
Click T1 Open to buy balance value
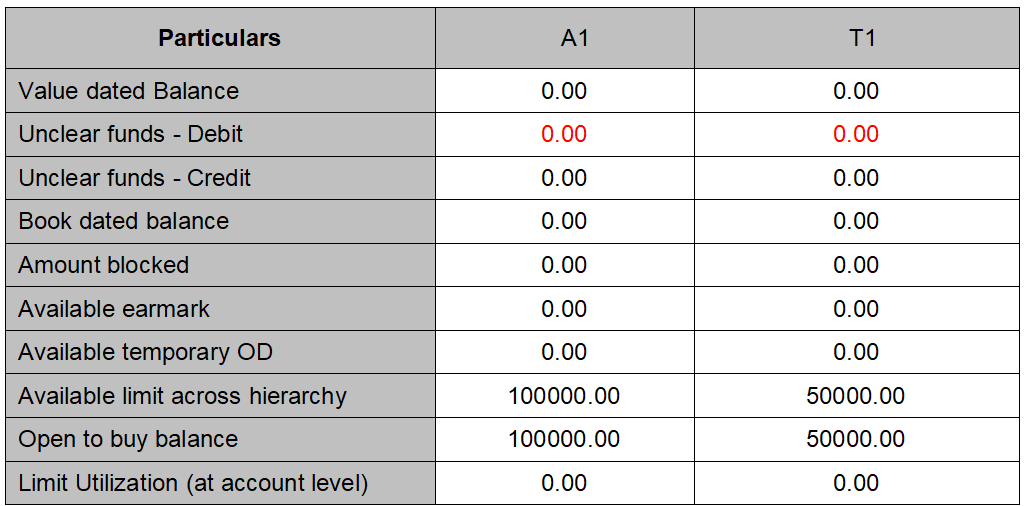(x=856, y=439)
